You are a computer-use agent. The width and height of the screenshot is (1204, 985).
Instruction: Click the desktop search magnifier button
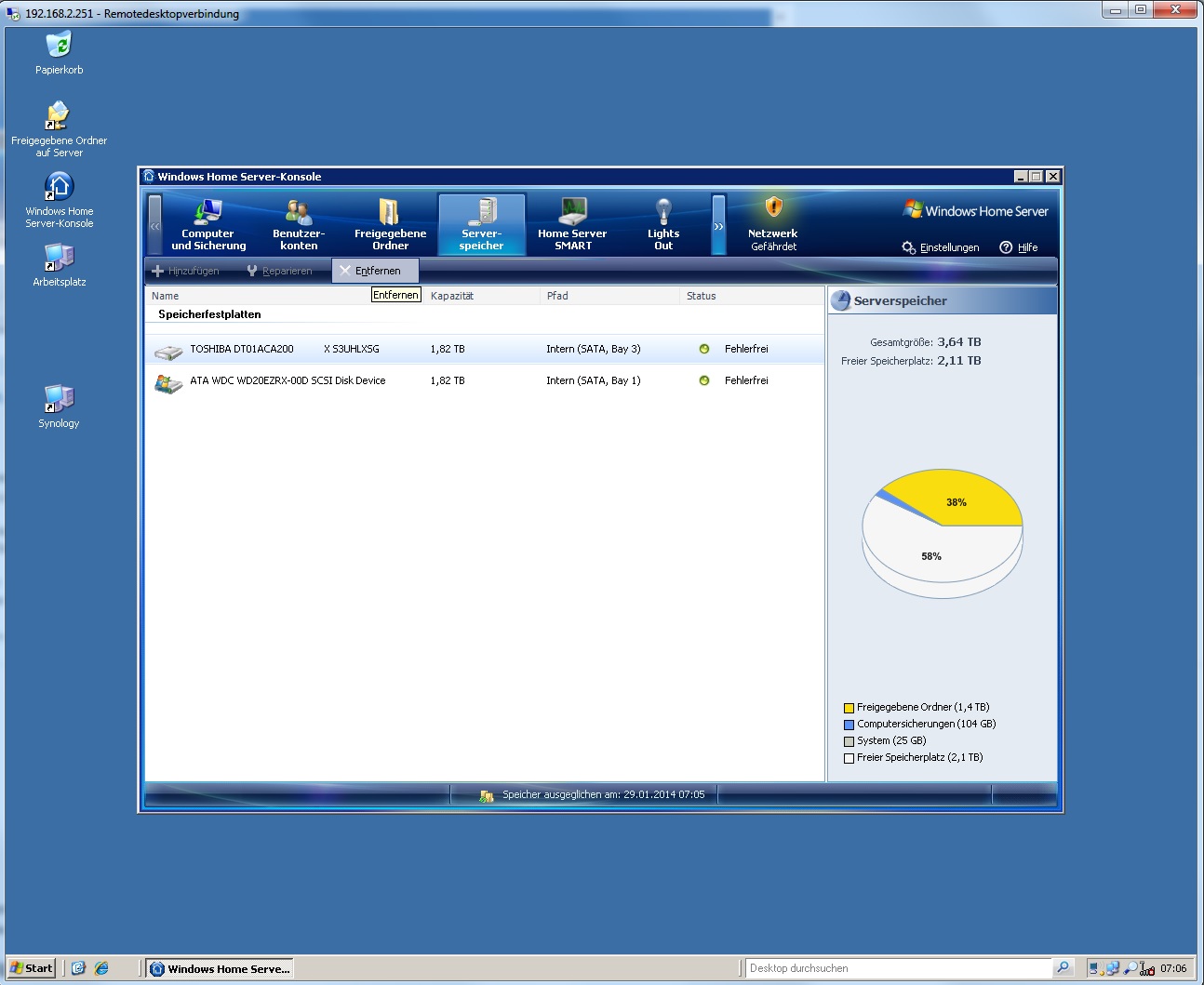(x=1063, y=968)
